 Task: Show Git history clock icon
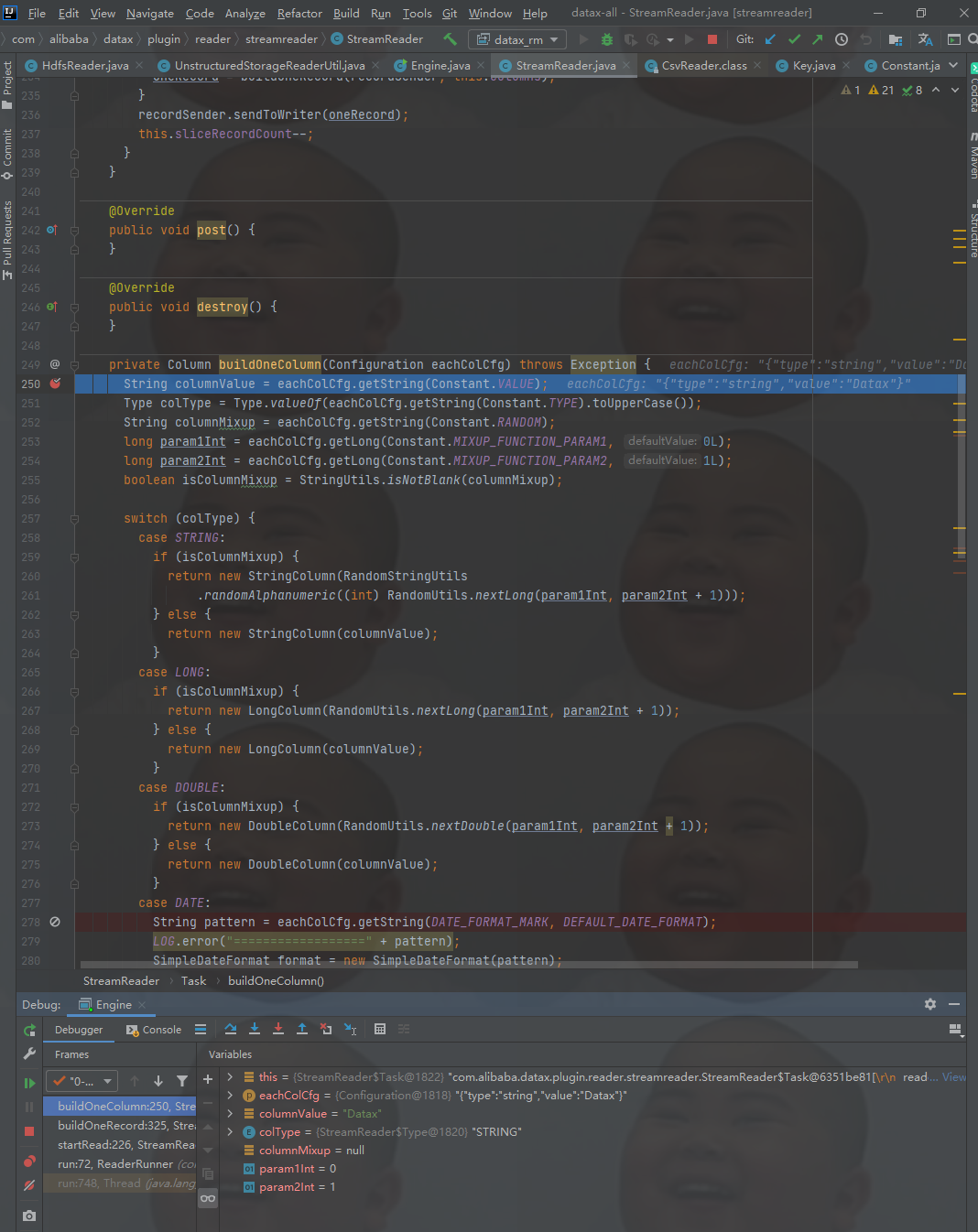point(842,39)
